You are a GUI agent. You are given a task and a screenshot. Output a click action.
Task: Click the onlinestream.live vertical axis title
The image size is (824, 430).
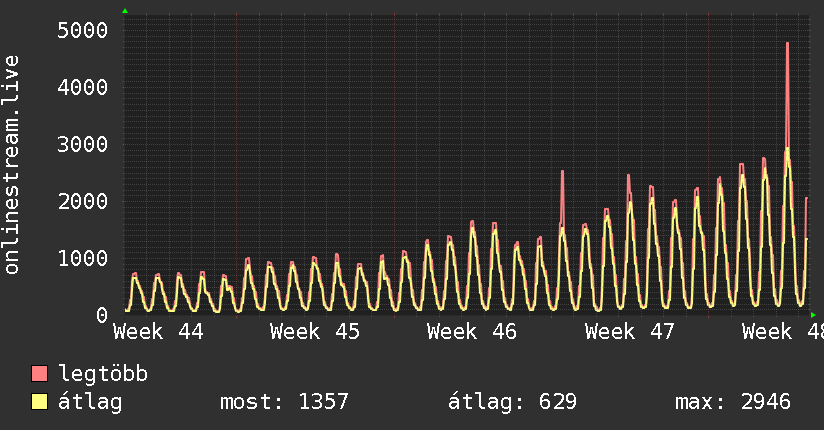coord(11,165)
